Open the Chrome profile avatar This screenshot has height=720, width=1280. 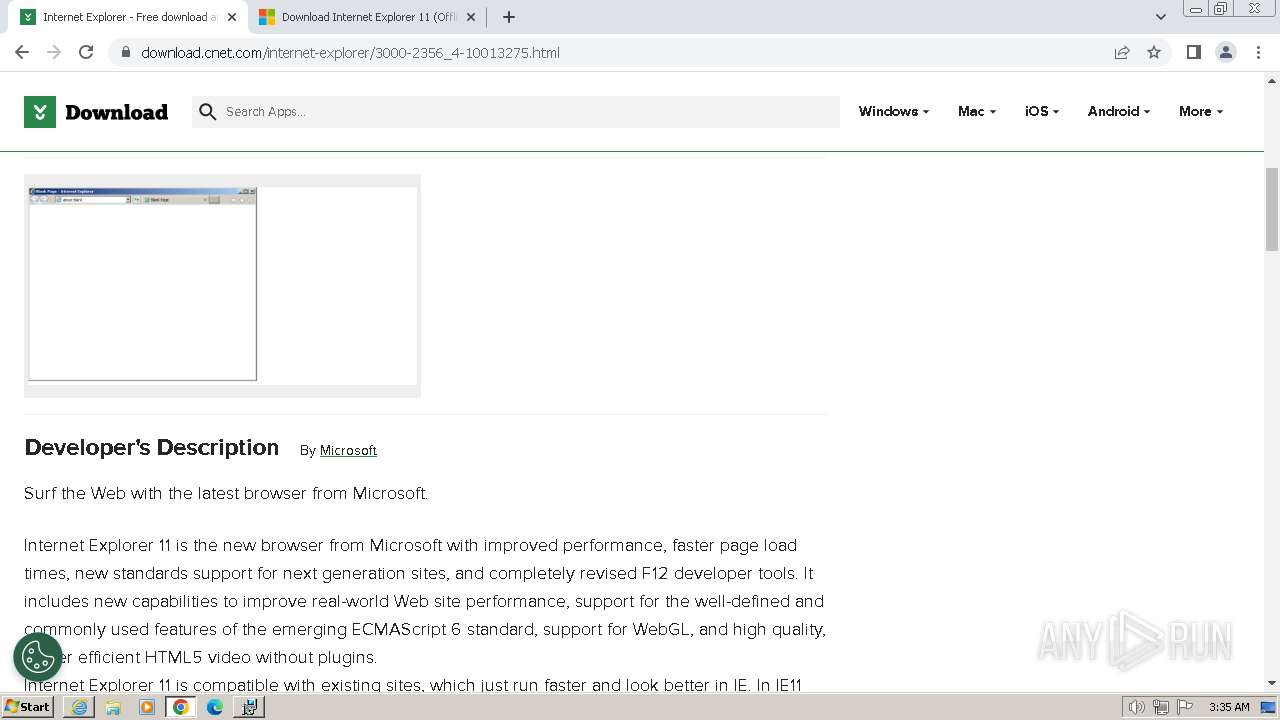point(1226,52)
